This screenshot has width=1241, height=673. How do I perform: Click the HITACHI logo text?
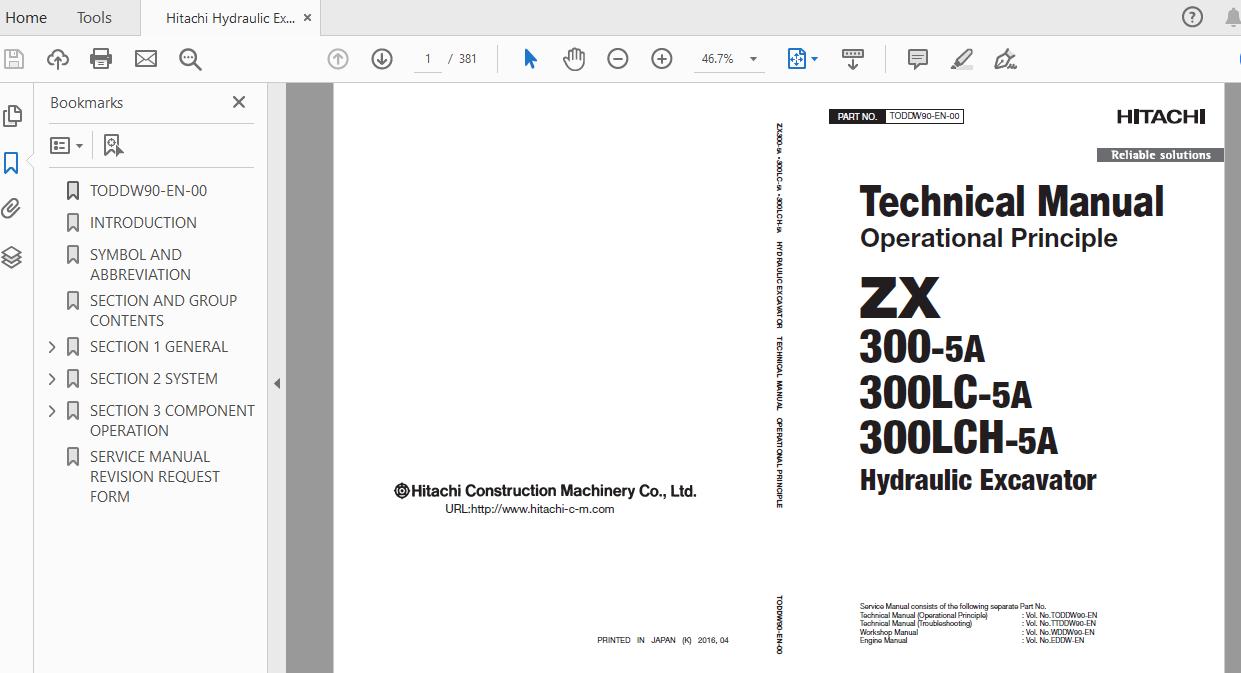tap(1161, 117)
